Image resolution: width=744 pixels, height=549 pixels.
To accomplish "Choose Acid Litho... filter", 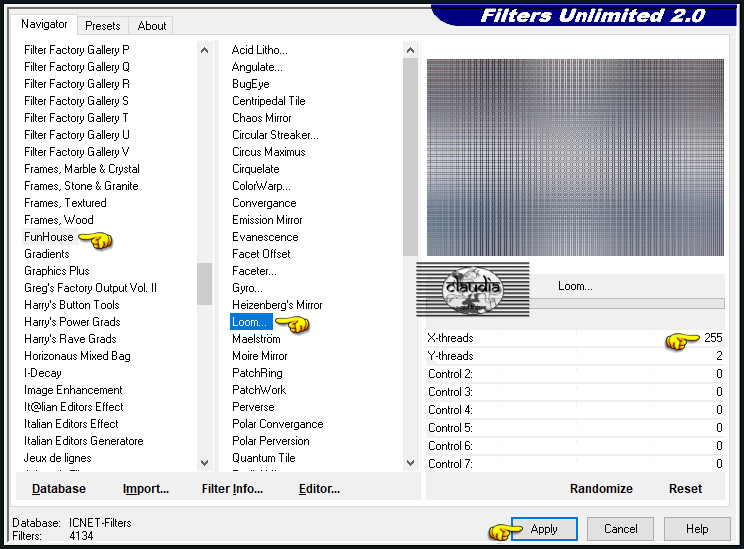I will point(260,50).
